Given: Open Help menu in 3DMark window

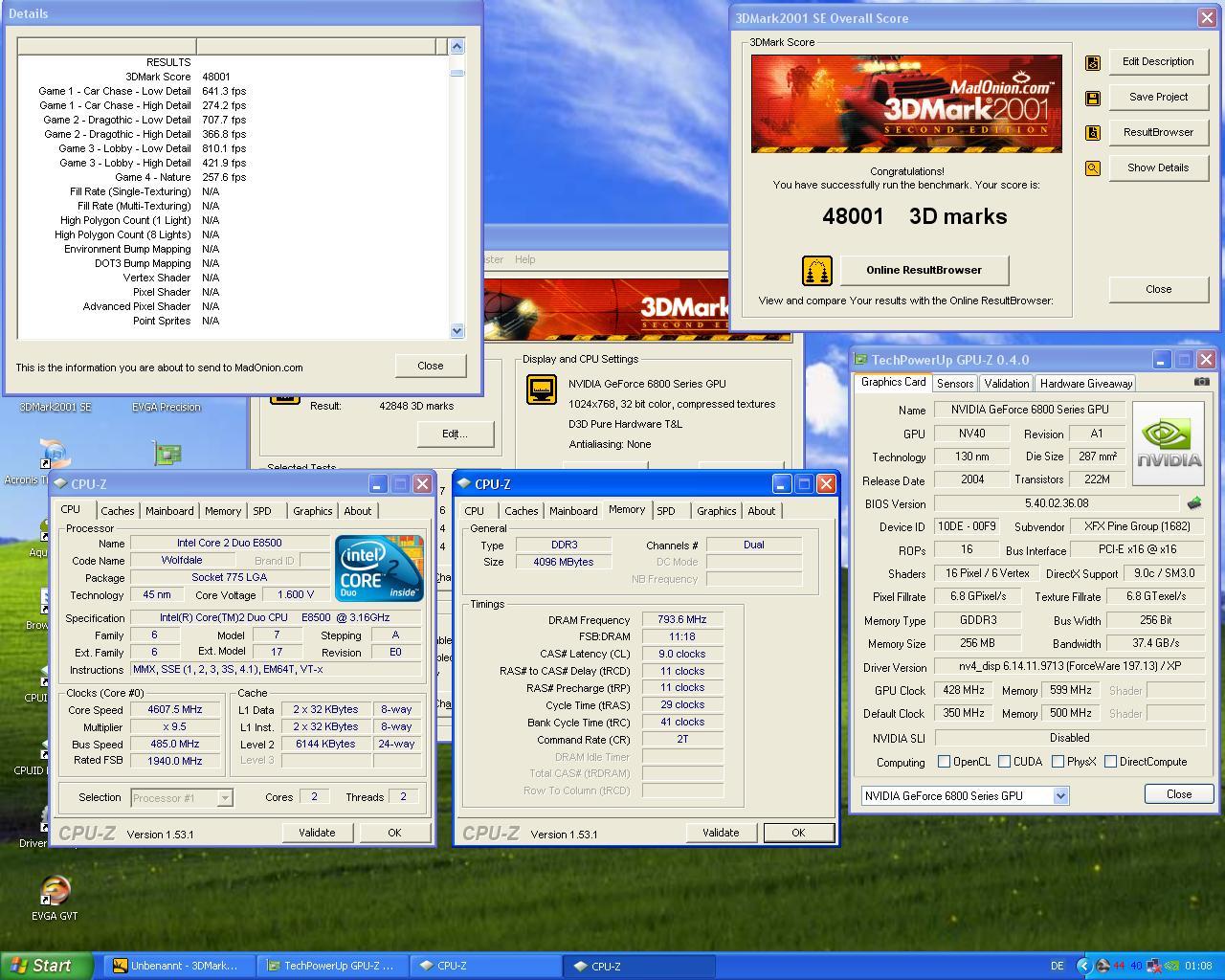Looking at the screenshot, I should [524, 259].
